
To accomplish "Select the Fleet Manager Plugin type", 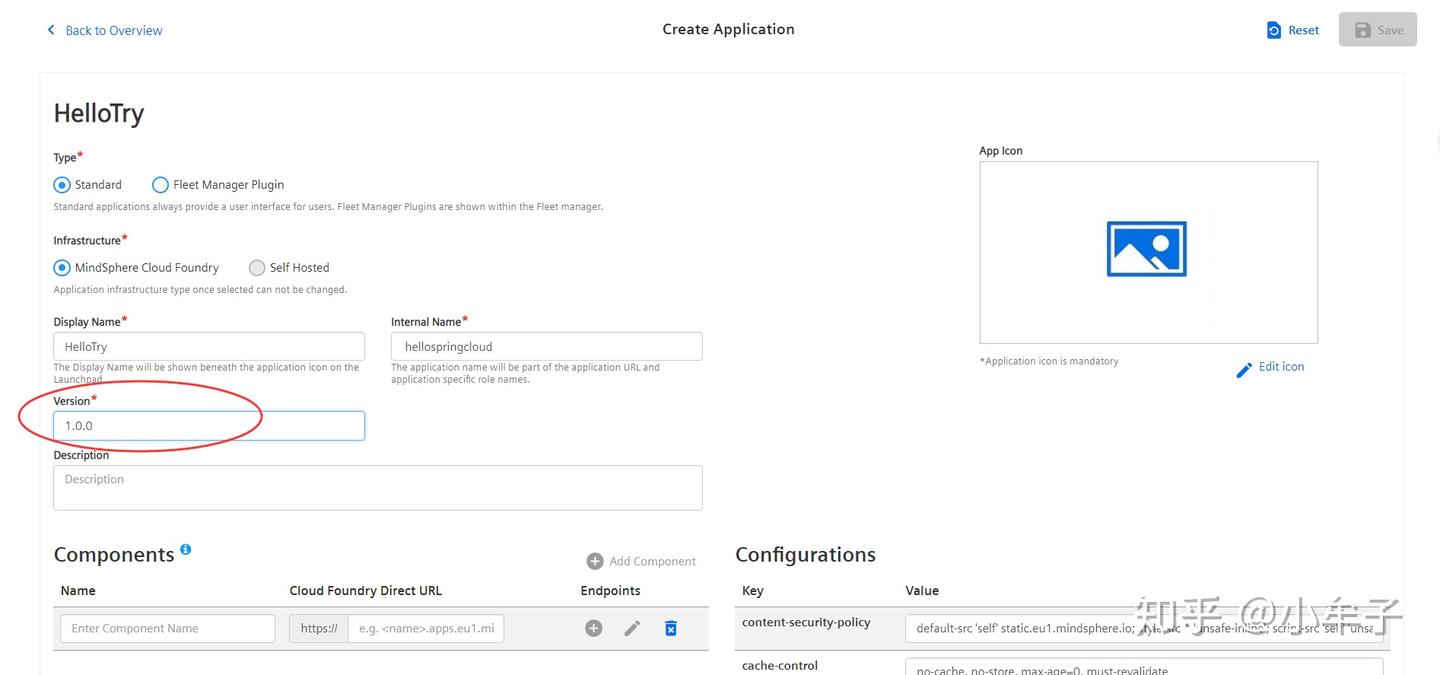I will tap(160, 185).
